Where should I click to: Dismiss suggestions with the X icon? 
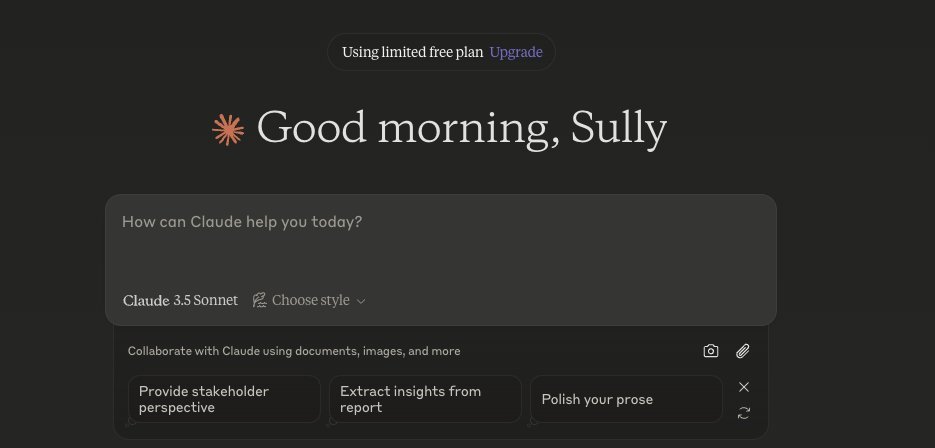[x=743, y=387]
